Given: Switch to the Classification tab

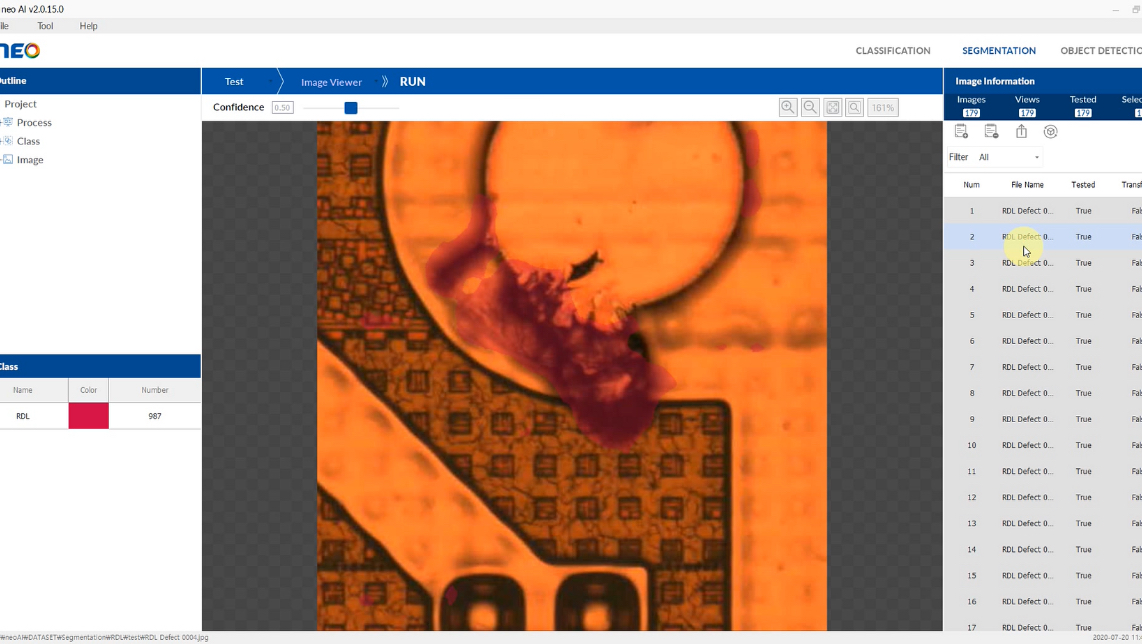Looking at the screenshot, I should [892, 51].
